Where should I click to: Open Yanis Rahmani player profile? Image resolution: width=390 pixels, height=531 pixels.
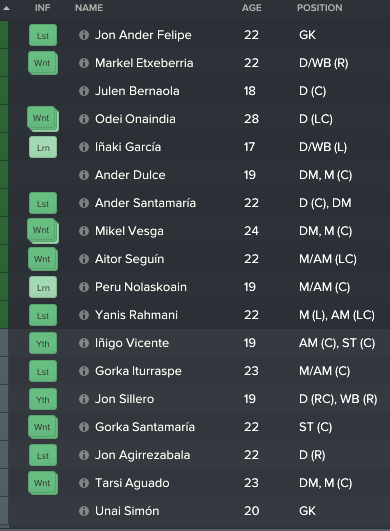pos(136,315)
